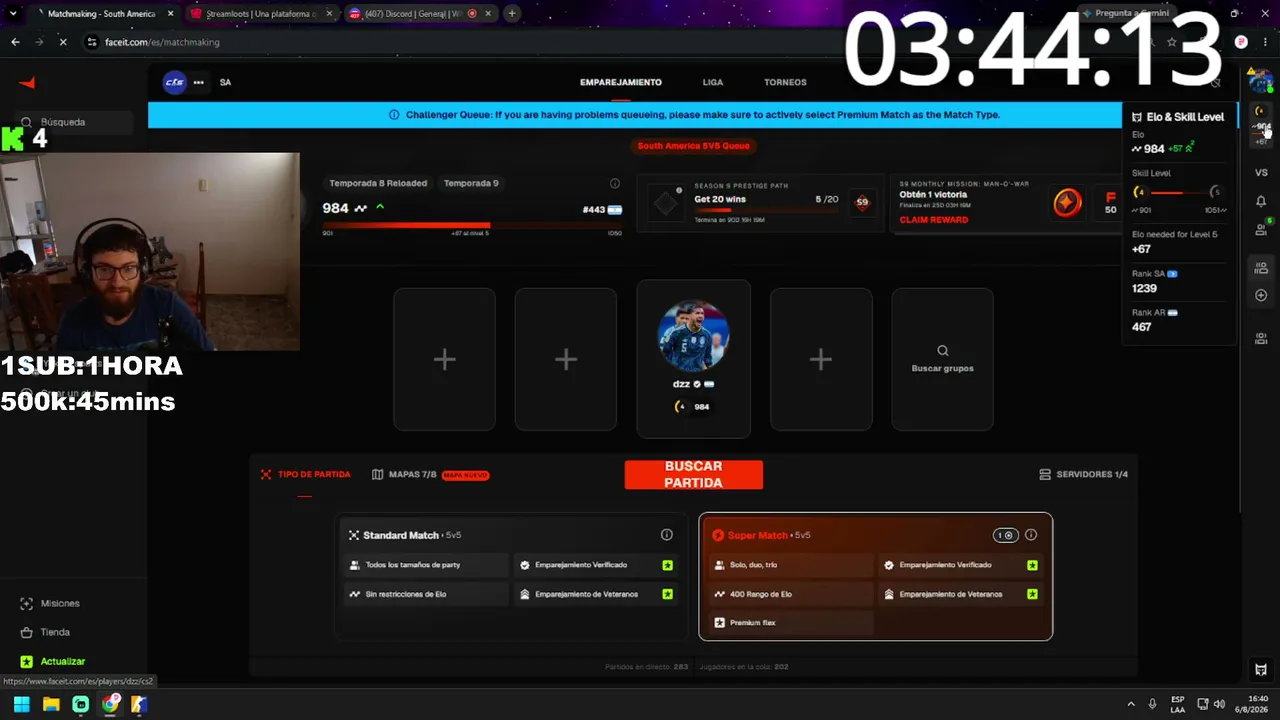Open the MAPAS 7/8 selector
Screen dimensions: 1280x720
click(x=431, y=474)
